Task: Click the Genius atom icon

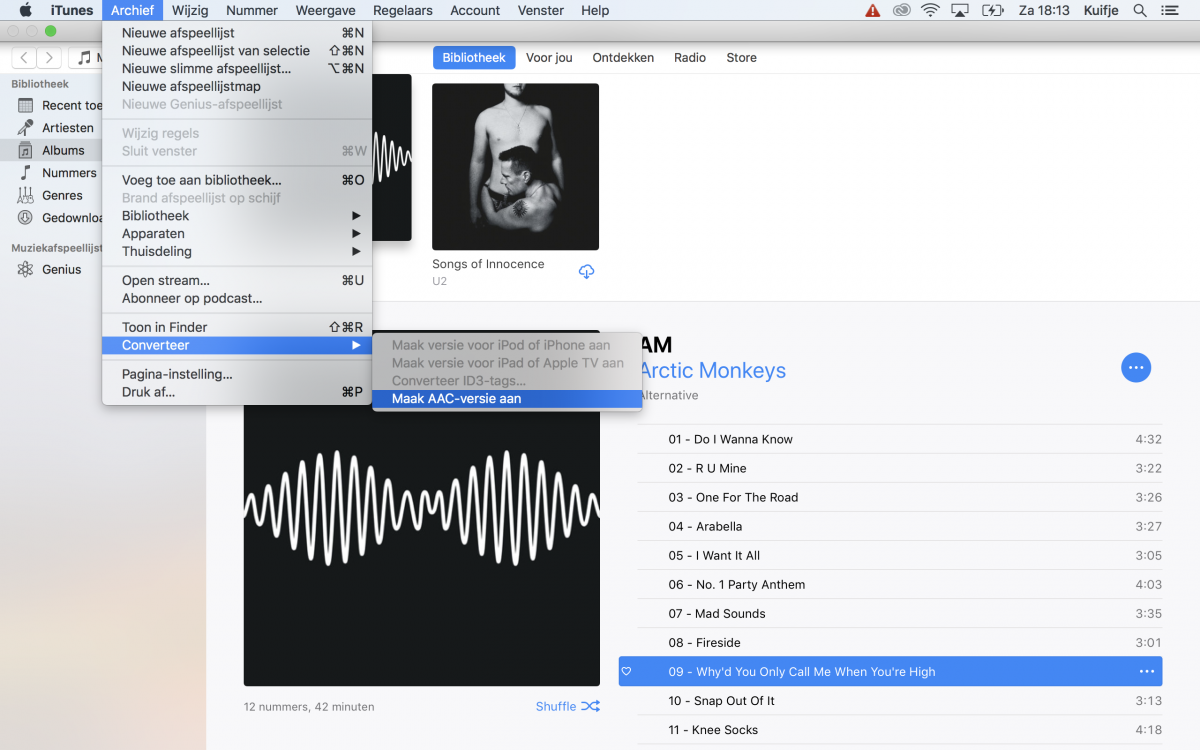Action: point(25,269)
